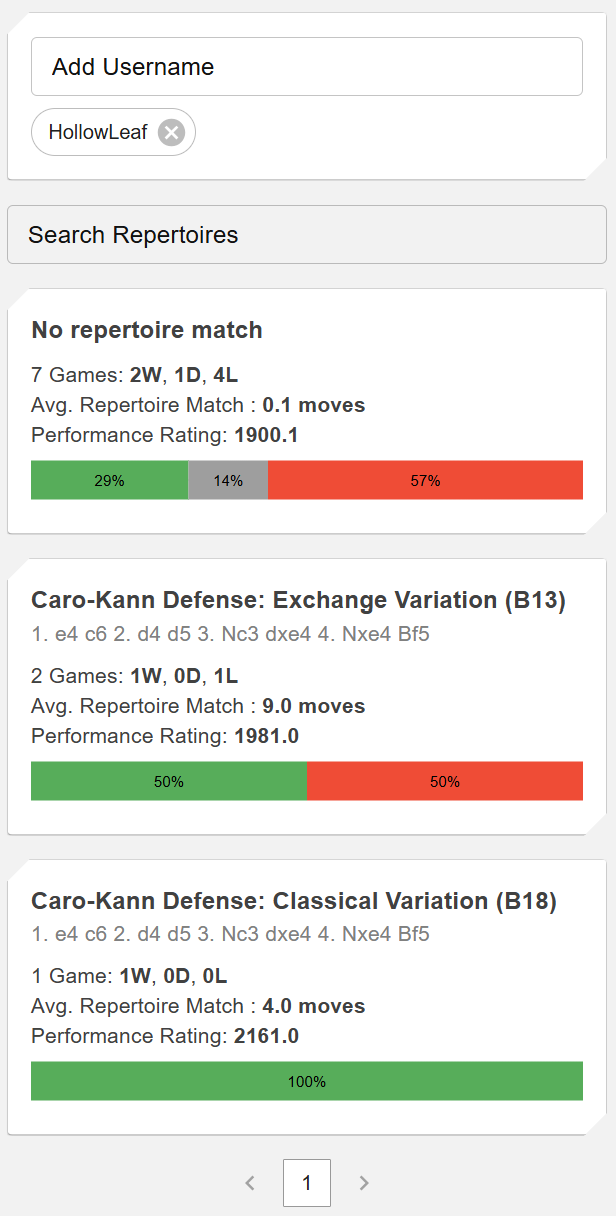This screenshot has height=1216, width=616.
Task: Click the move line under Classical Variation
Action: pyautogui.click(x=230, y=934)
